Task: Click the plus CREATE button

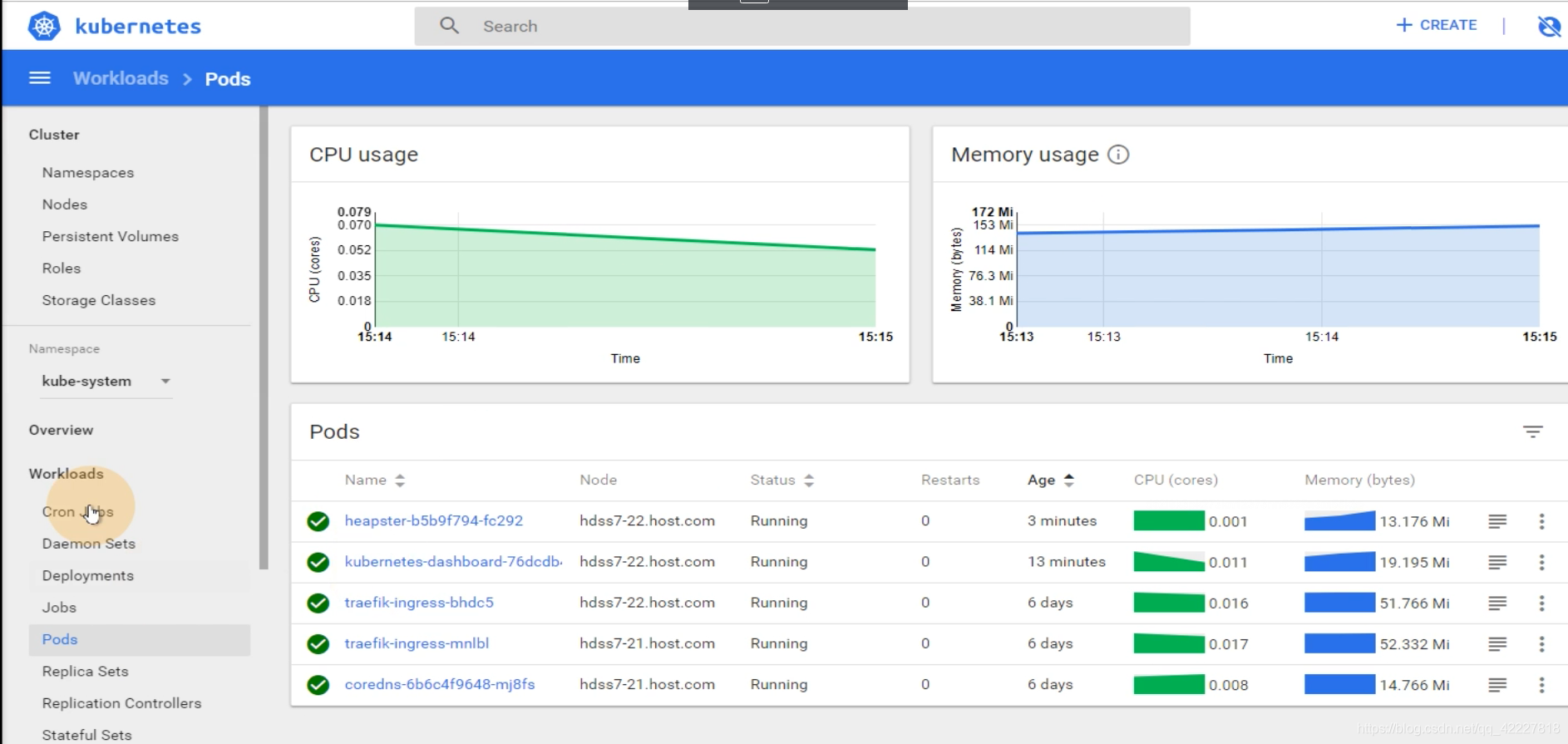Action: tap(1437, 25)
